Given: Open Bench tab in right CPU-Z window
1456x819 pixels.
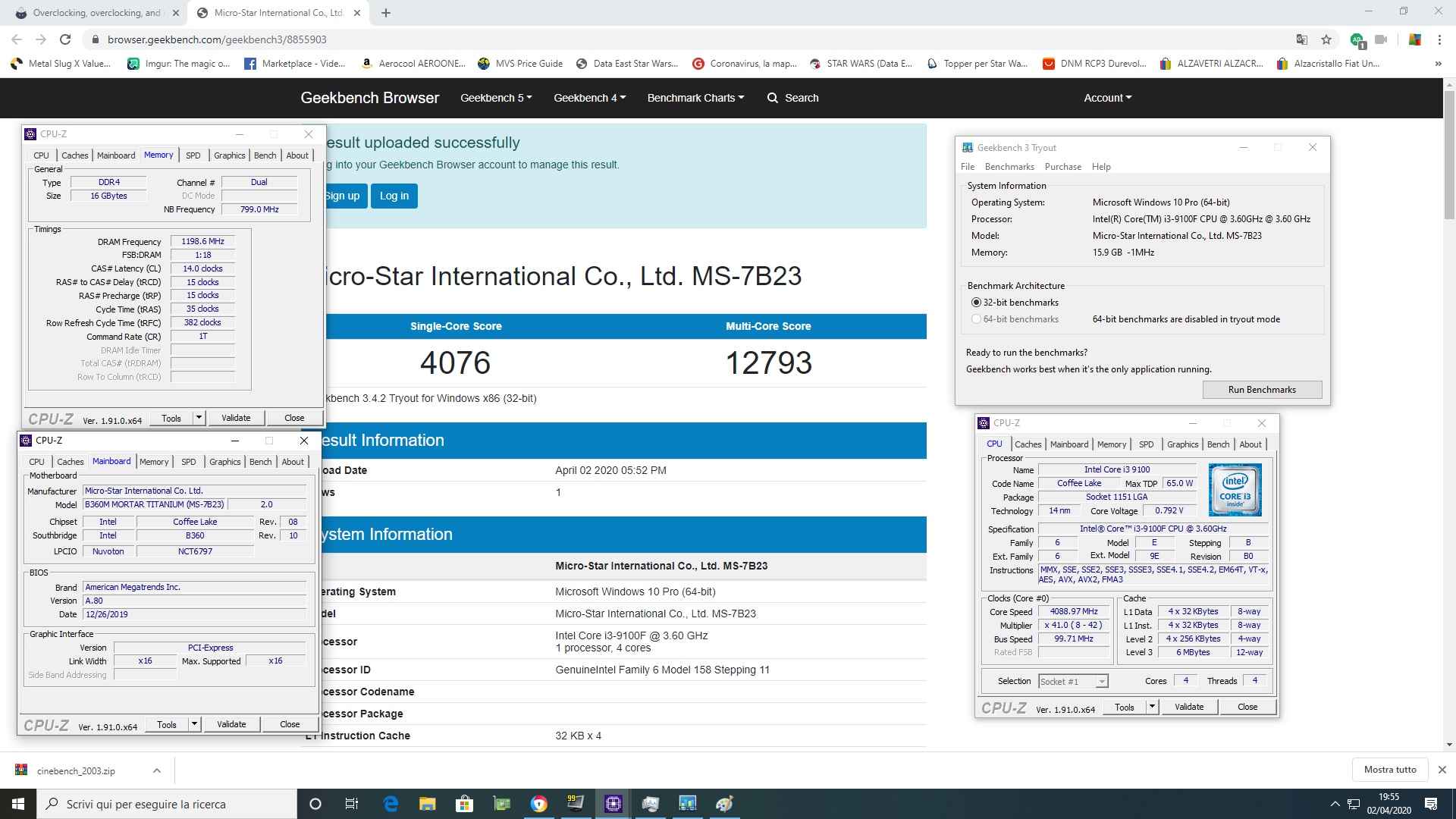Looking at the screenshot, I should 1218,444.
